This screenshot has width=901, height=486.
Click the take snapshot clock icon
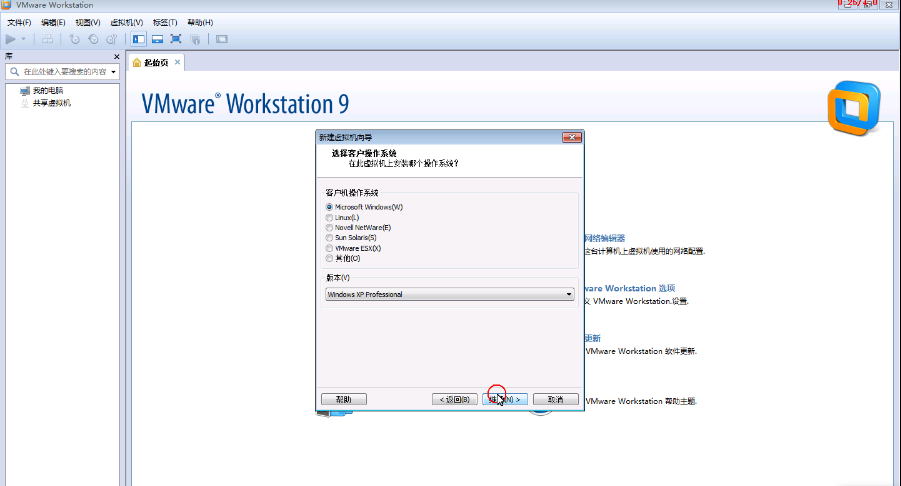75,39
